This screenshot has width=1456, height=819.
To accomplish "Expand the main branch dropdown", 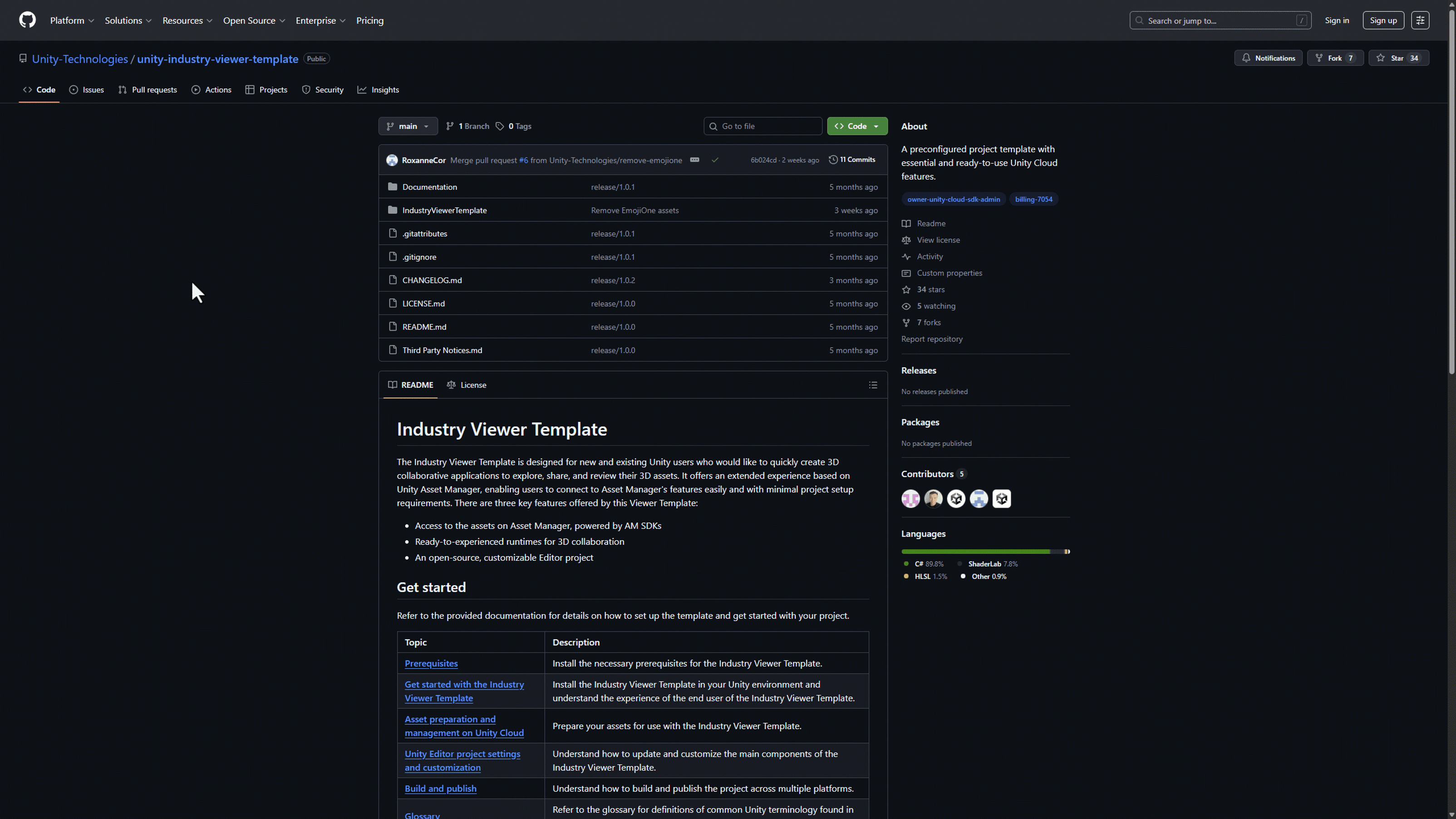I will [408, 126].
